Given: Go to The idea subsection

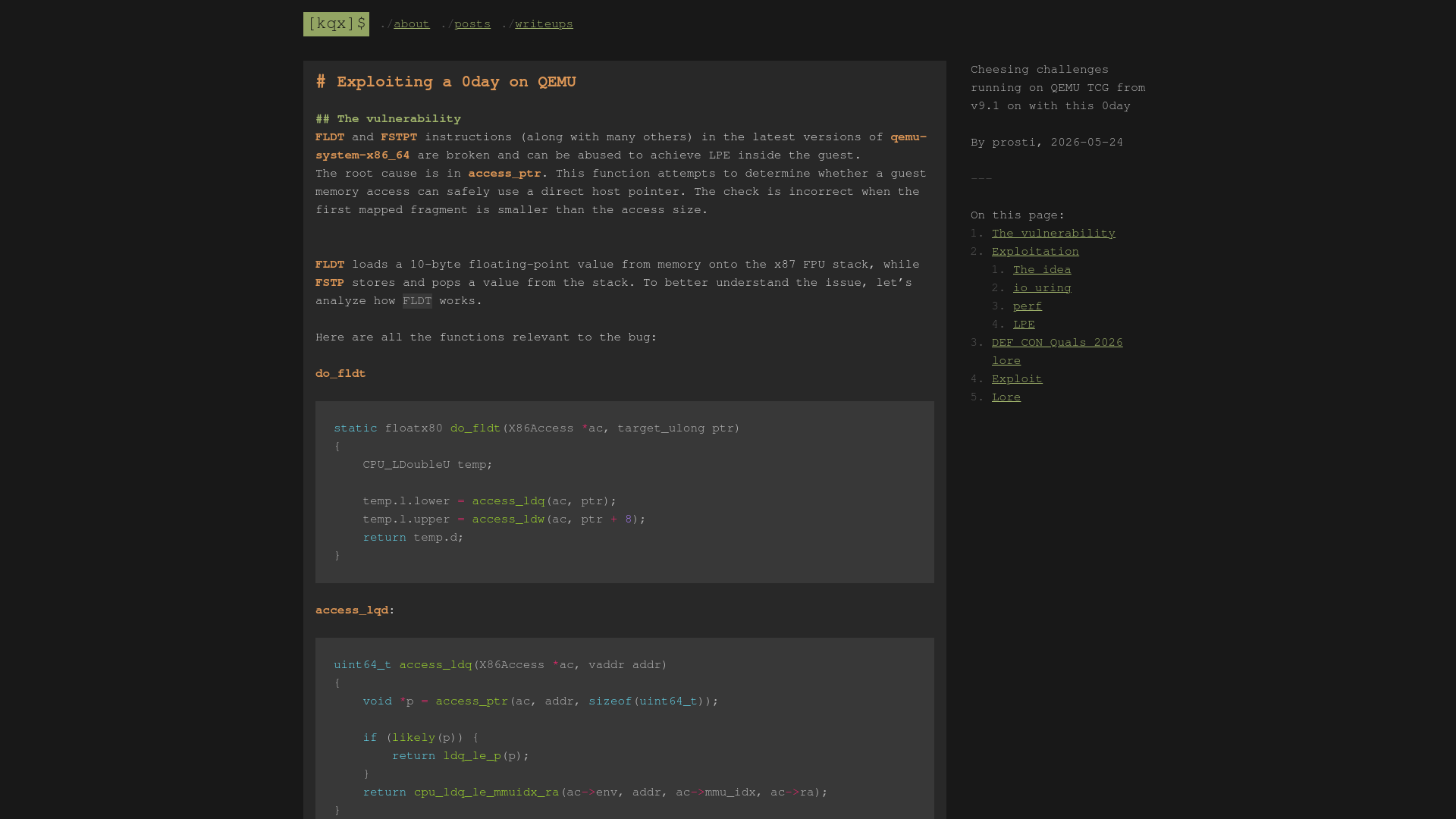Looking at the screenshot, I should [1042, 270].
